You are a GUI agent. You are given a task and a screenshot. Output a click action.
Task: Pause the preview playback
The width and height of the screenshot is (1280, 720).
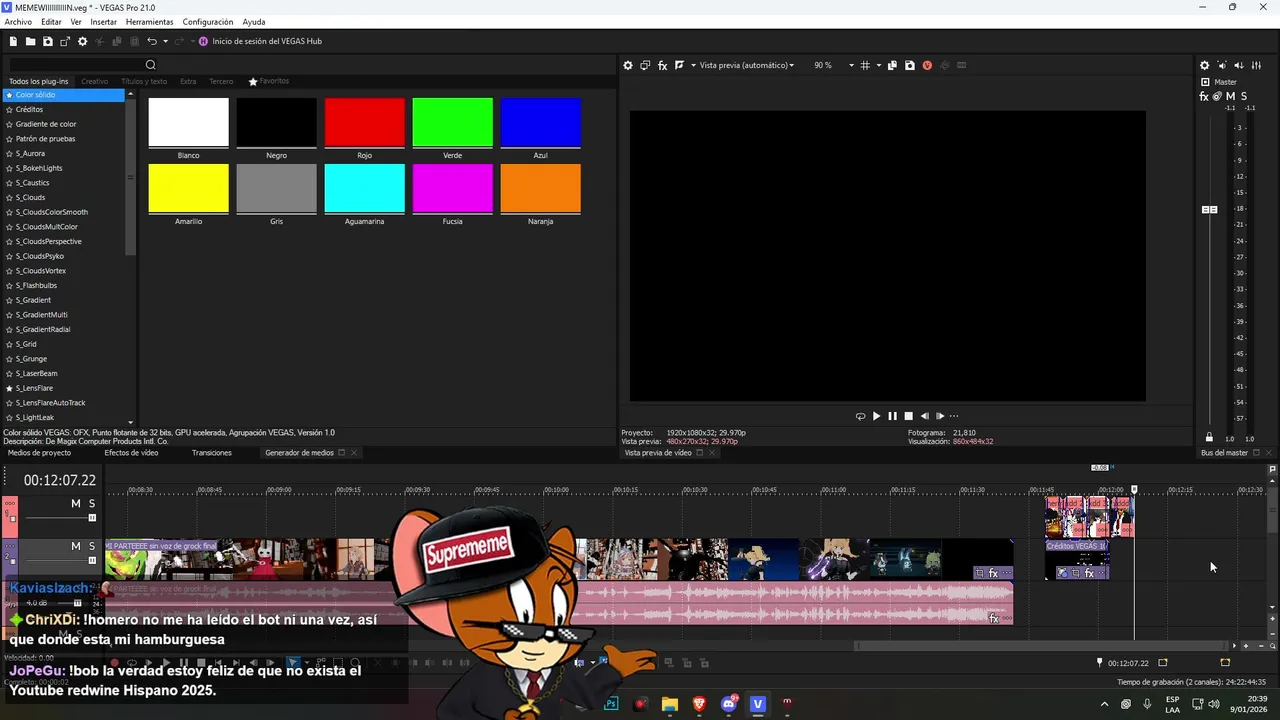click(892, 416)
